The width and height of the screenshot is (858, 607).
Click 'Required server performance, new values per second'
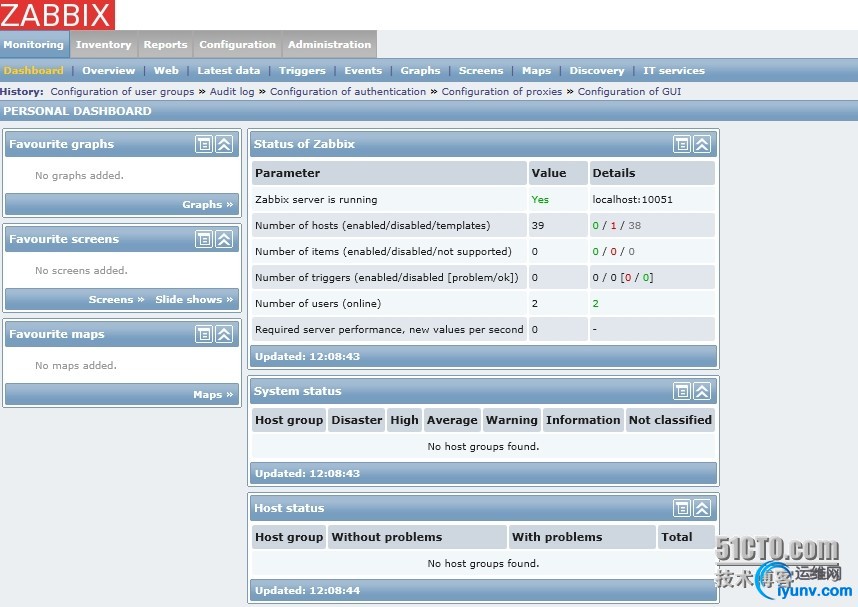389,329
